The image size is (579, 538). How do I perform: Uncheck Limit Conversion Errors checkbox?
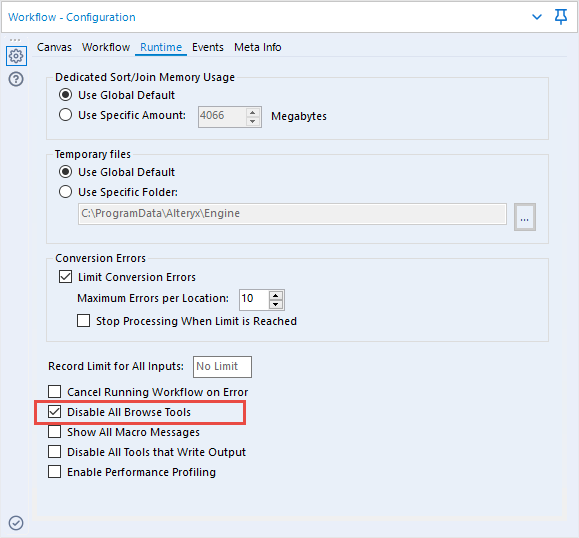[x=65, y=277]
